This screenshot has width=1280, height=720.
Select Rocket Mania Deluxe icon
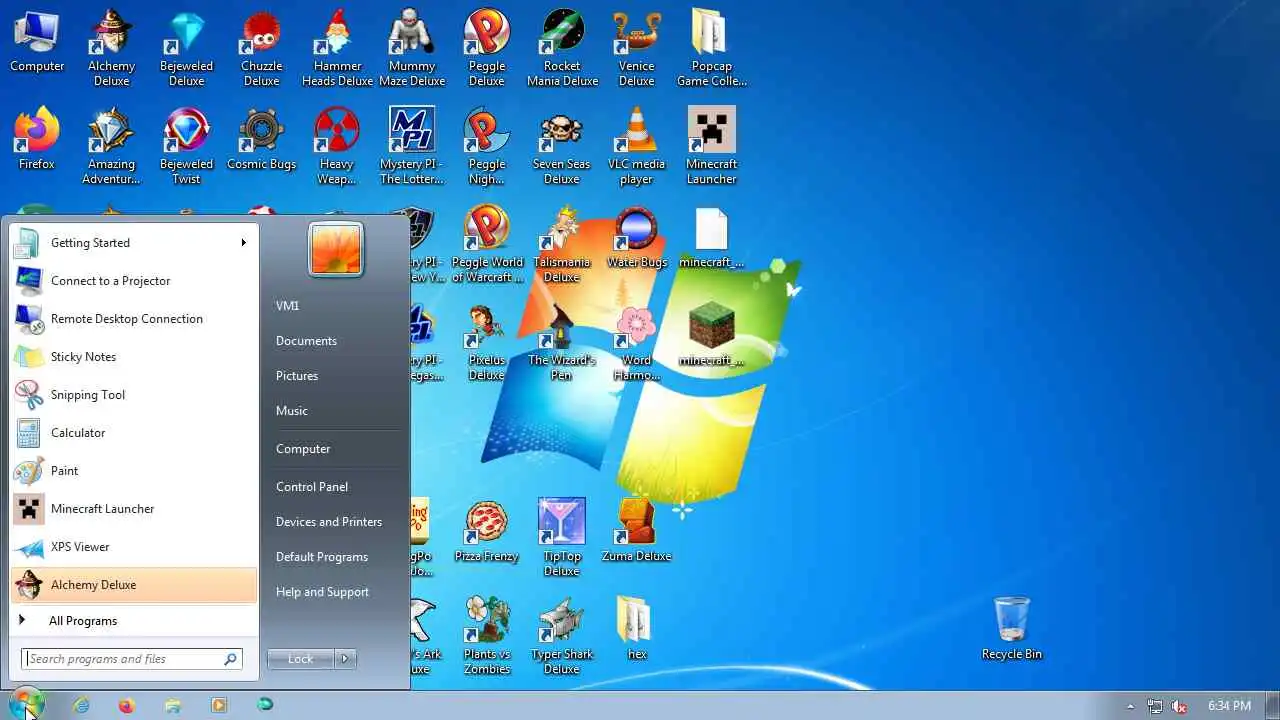click(562, 47)
